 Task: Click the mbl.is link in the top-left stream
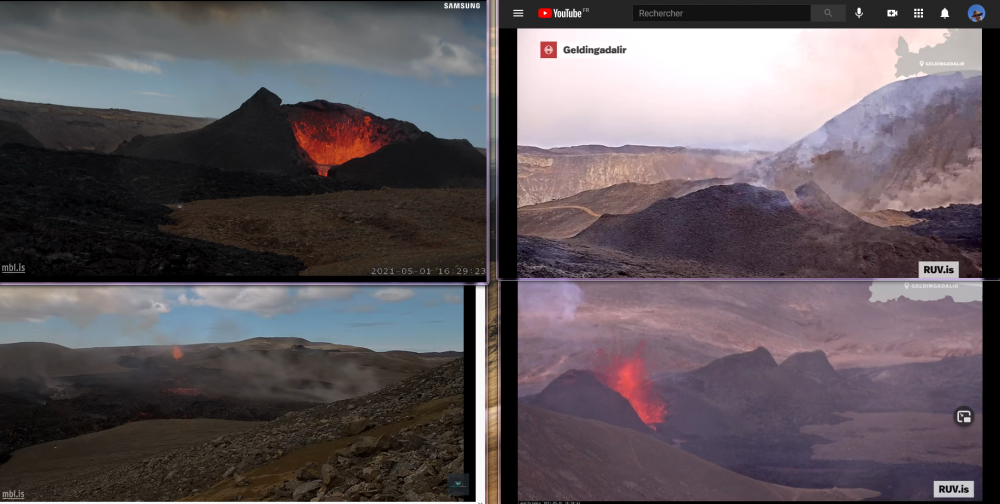click(x=13, y=267)
